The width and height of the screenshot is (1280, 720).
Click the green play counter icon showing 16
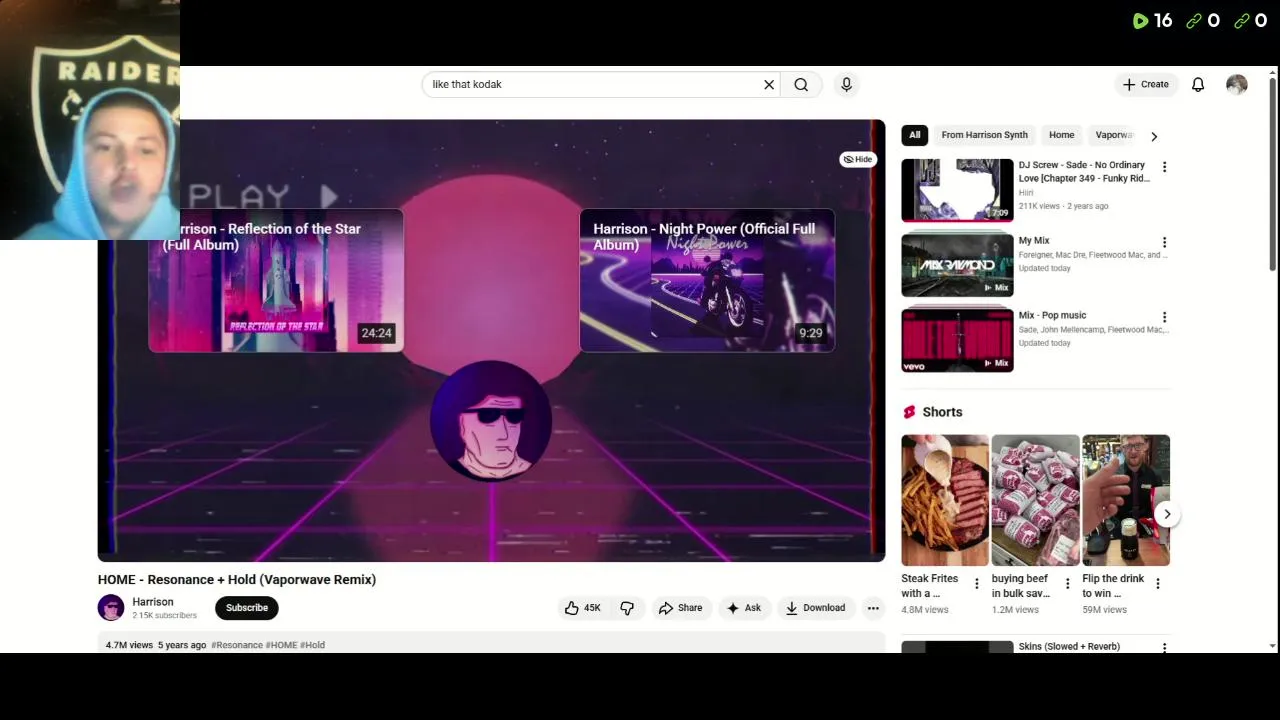coord(1140,21)
